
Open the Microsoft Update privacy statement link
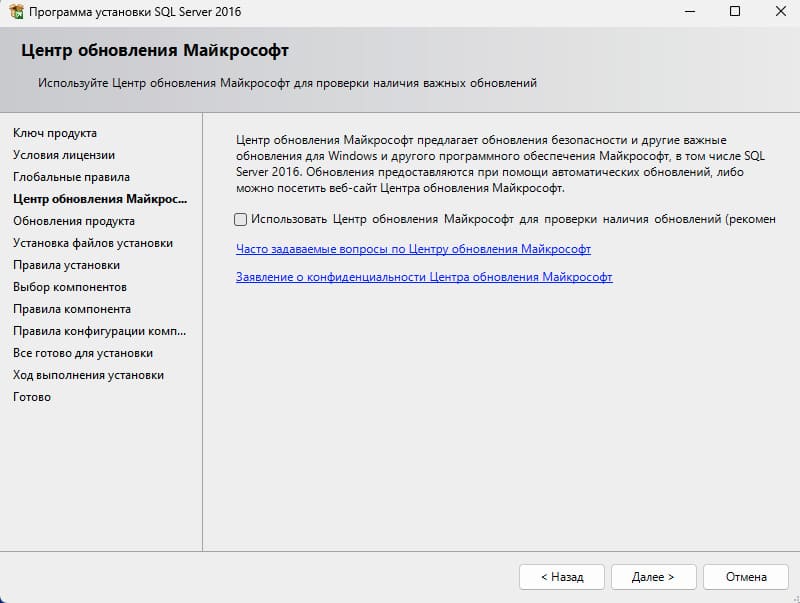[424, 277]
